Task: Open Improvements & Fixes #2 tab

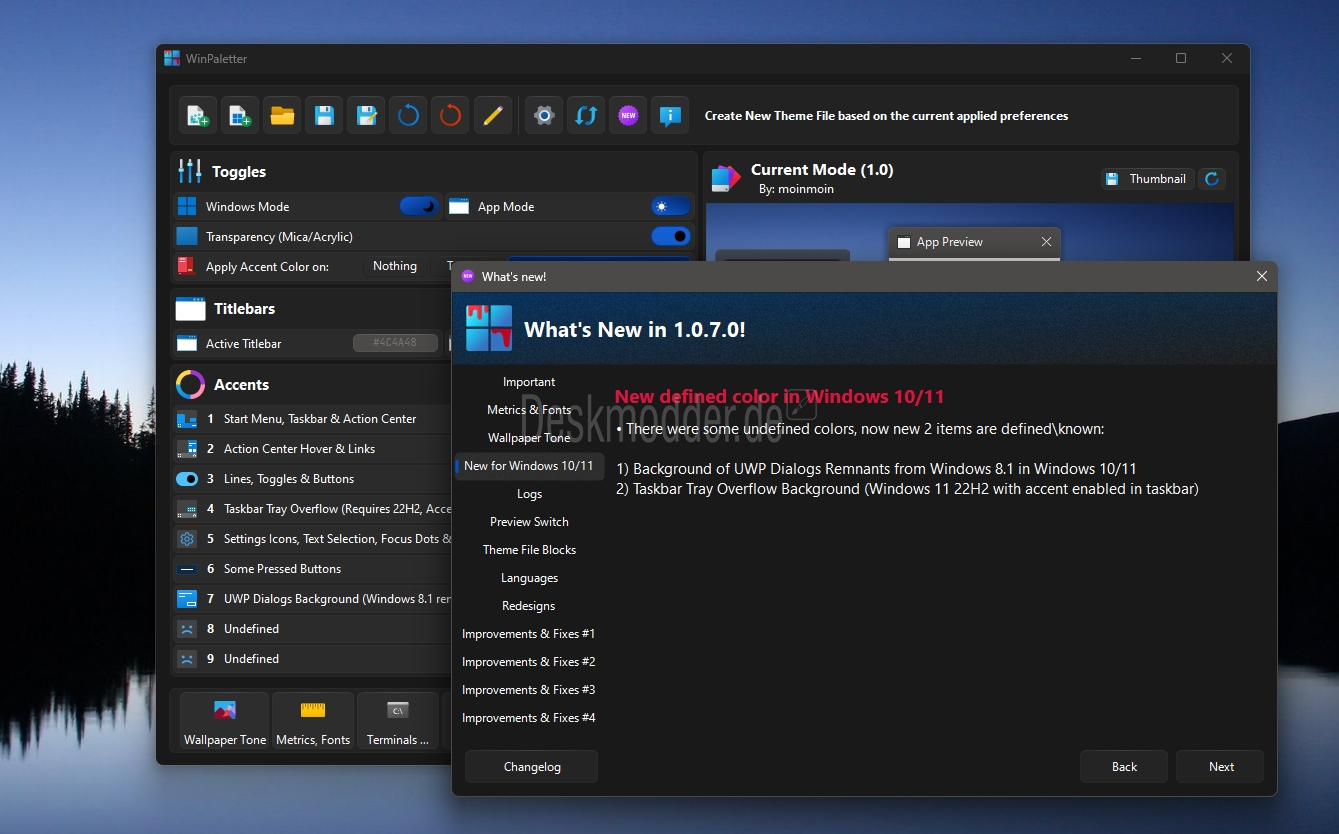Action: [x=529, y=662]
